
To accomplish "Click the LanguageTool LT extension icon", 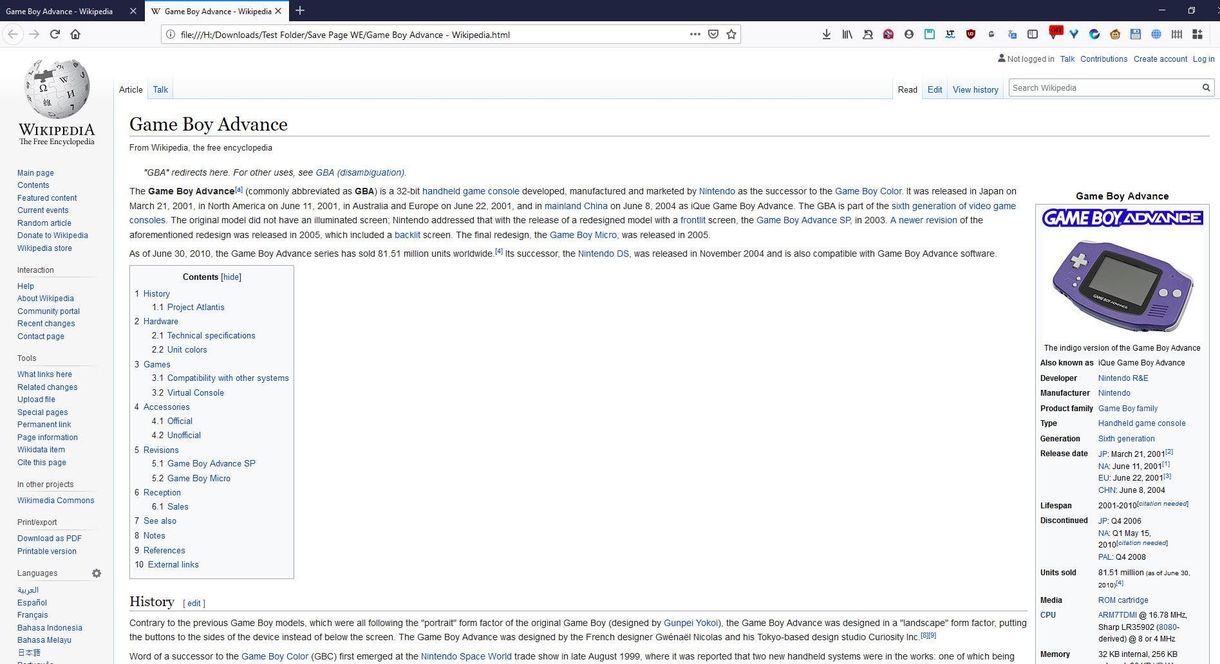I will point(950,34).
